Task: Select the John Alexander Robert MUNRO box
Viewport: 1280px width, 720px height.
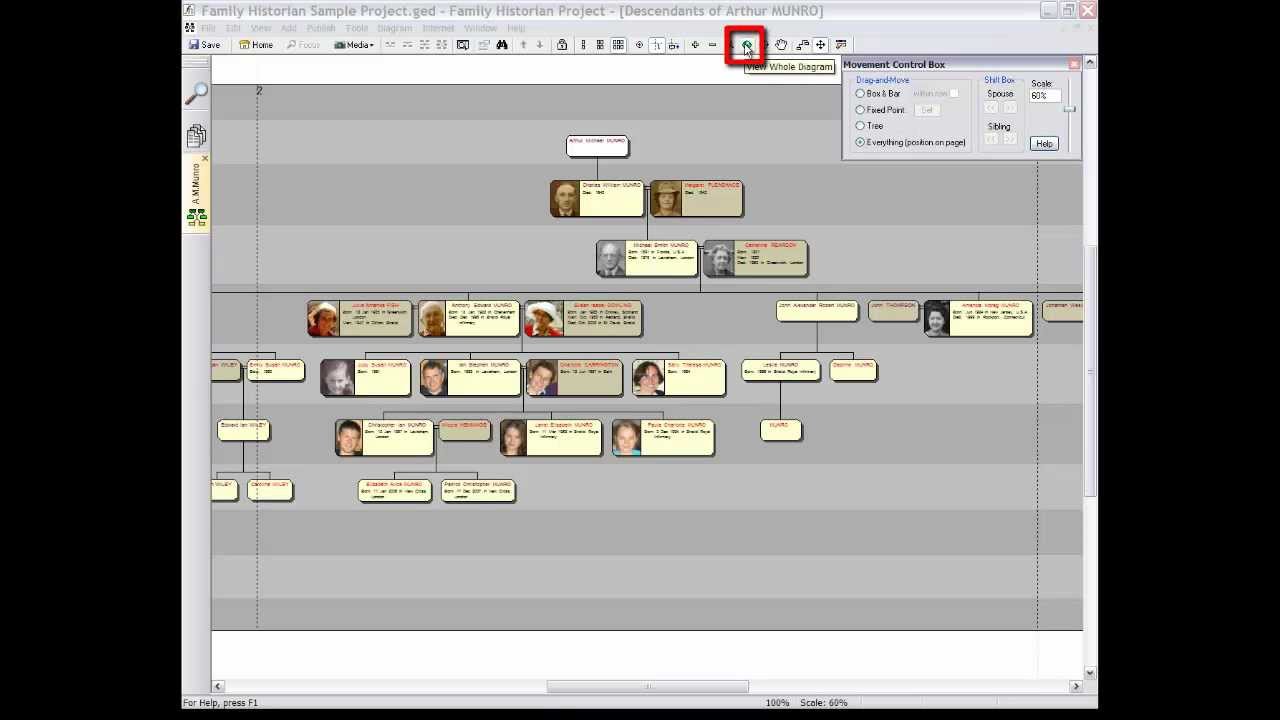Action: click(x=817, y=311)
